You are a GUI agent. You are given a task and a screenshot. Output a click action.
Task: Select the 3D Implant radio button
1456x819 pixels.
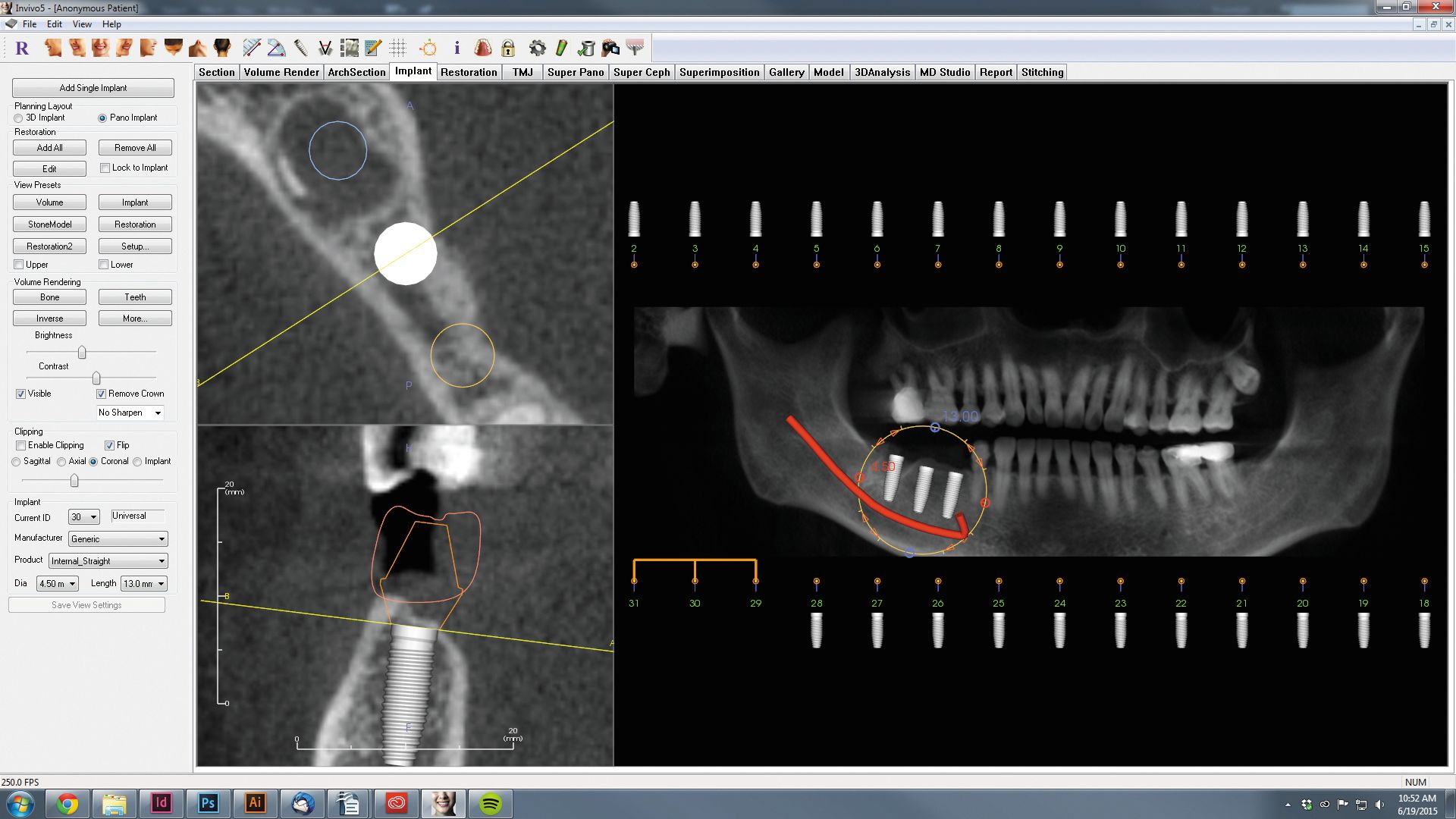pyautogui.click(x=18, y=118)
